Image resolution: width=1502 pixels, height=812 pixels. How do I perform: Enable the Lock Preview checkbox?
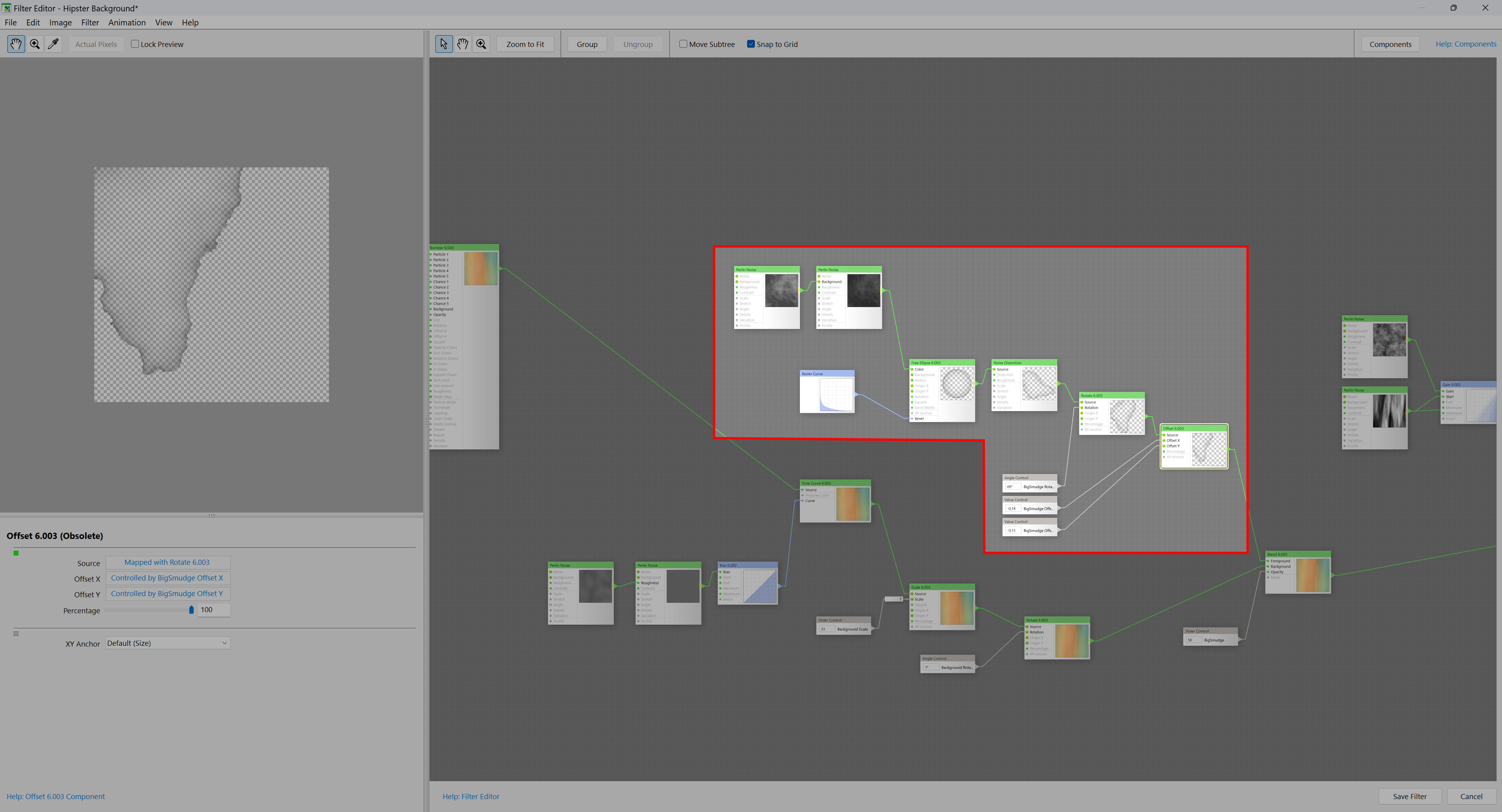click(x=135, y=44)
